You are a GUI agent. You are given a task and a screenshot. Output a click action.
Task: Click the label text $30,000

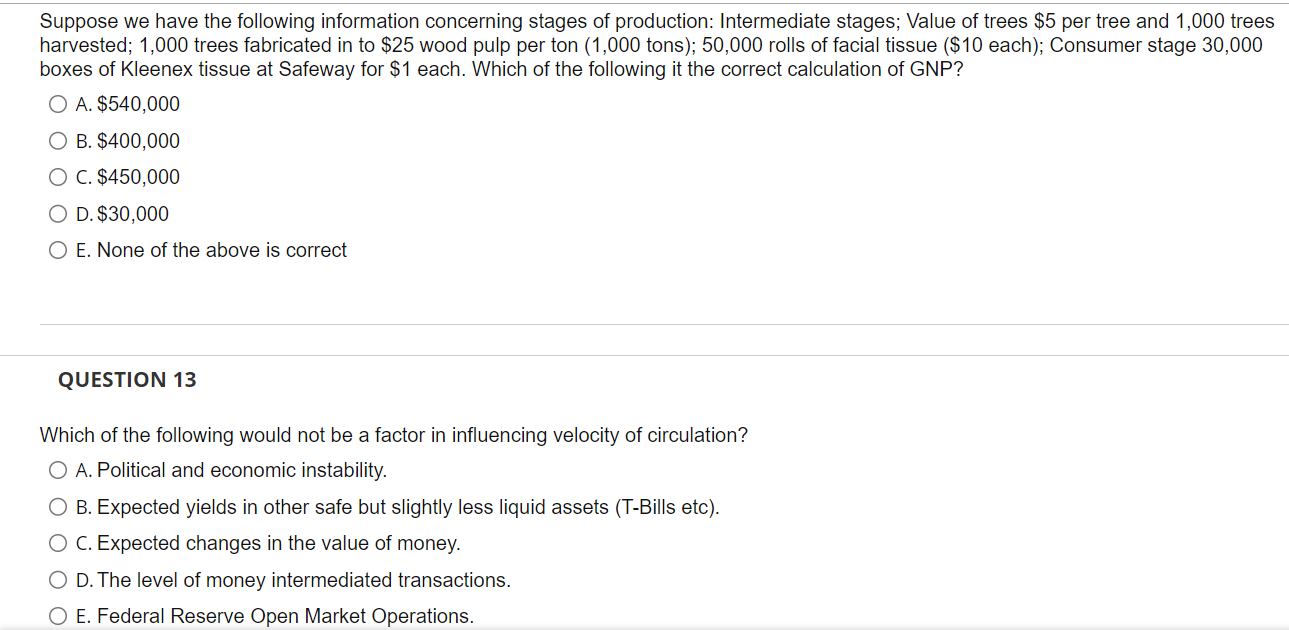coord(125,213)
